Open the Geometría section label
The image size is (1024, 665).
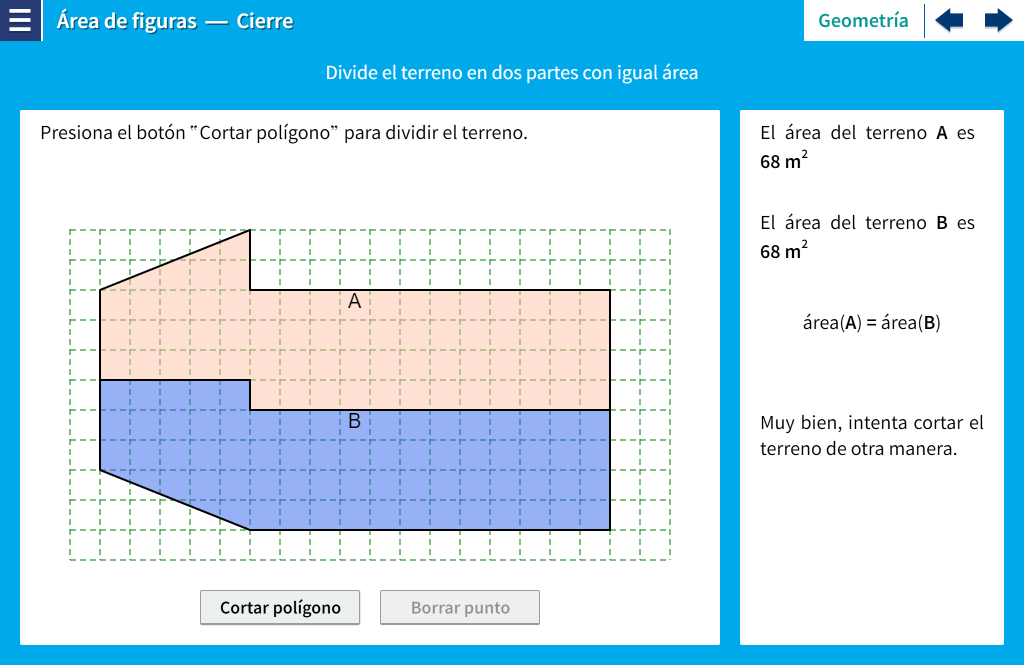(863, 20)
